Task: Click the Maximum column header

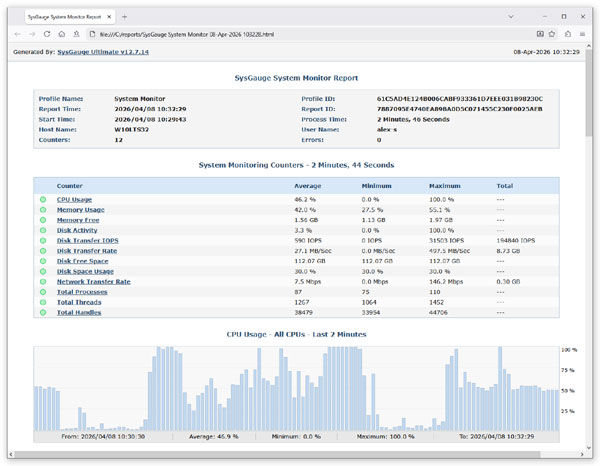Action: 445,186
